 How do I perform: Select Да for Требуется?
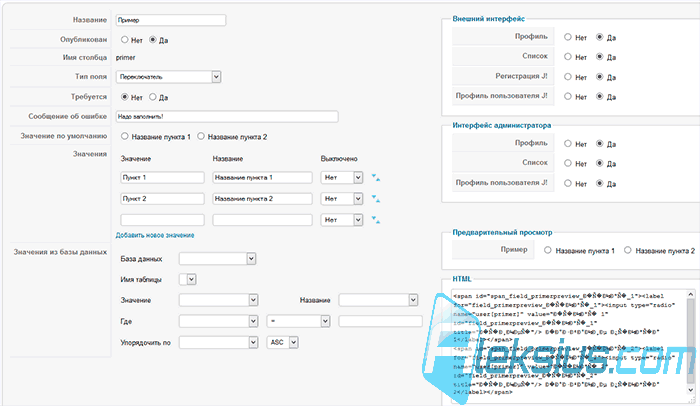point(153,96)
